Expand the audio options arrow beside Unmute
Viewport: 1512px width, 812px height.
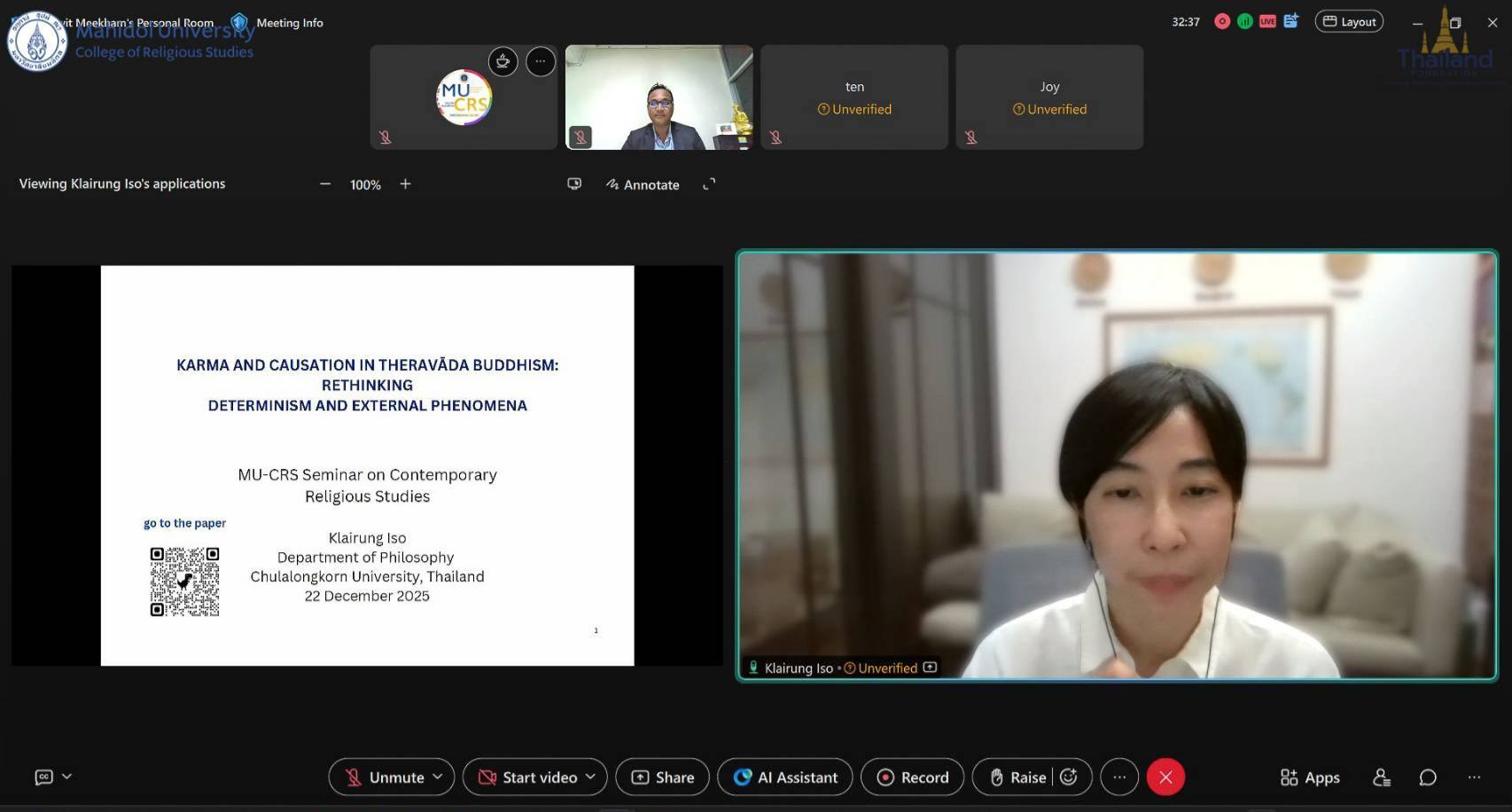pos(438,777)
